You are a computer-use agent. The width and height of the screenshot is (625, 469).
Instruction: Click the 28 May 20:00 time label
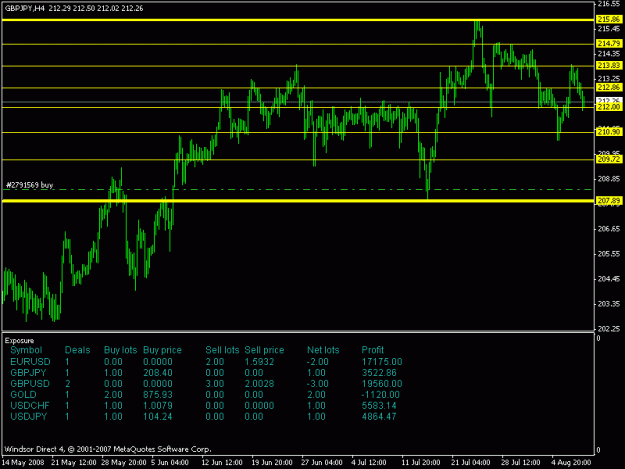pyautogui.click(x=124, y=463)
